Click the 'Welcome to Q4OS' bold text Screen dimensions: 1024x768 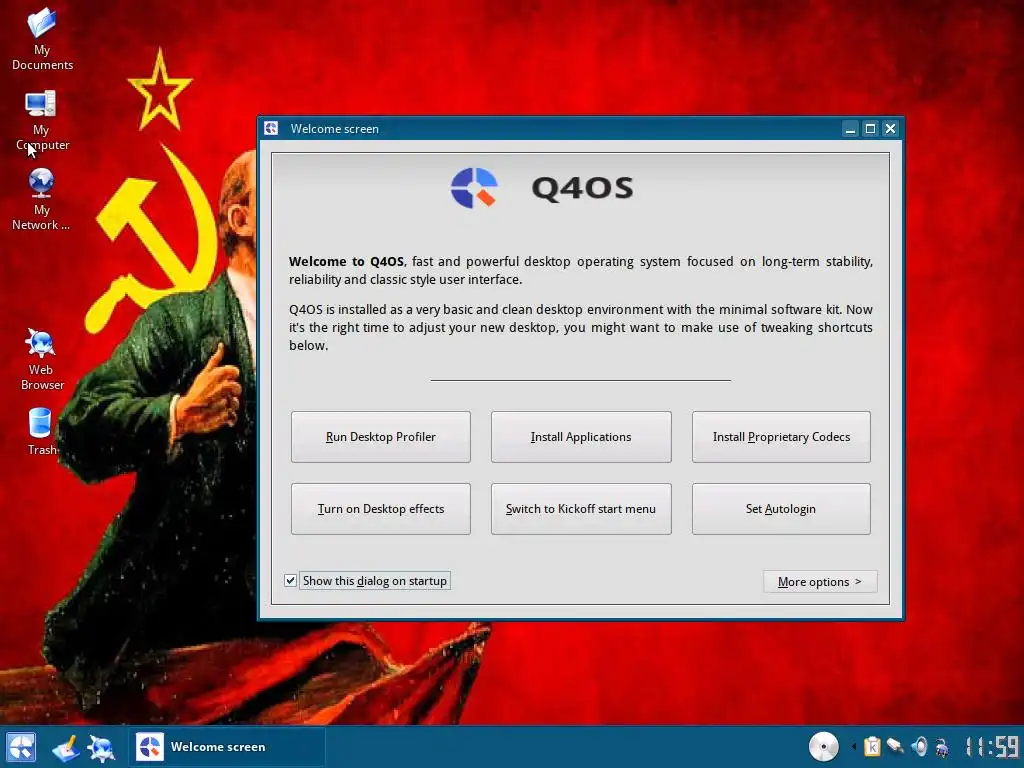[x=346, y=261]
